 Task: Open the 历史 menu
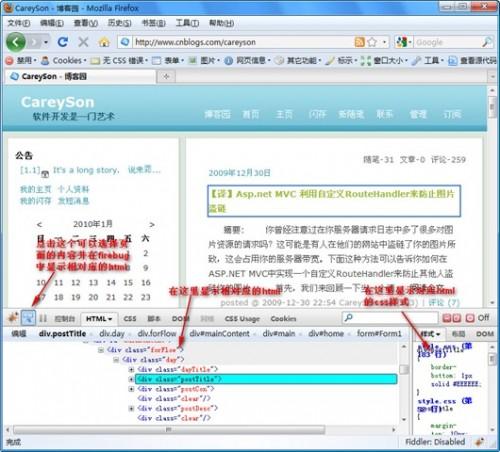click(x=119, y=23)
